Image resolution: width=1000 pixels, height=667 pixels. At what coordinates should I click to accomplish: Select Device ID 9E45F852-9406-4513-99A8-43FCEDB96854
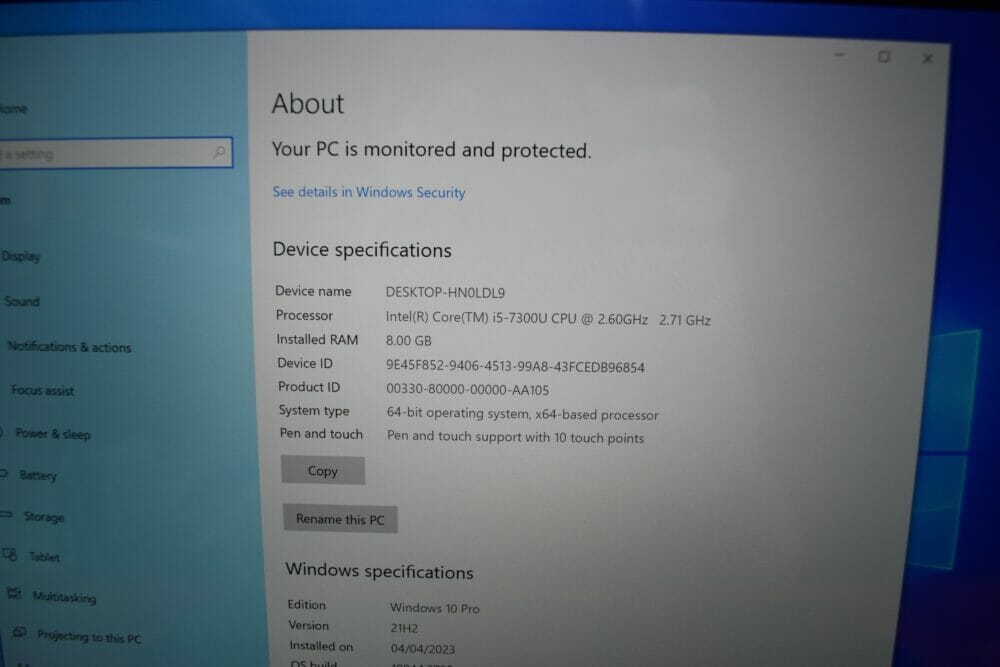515,366
